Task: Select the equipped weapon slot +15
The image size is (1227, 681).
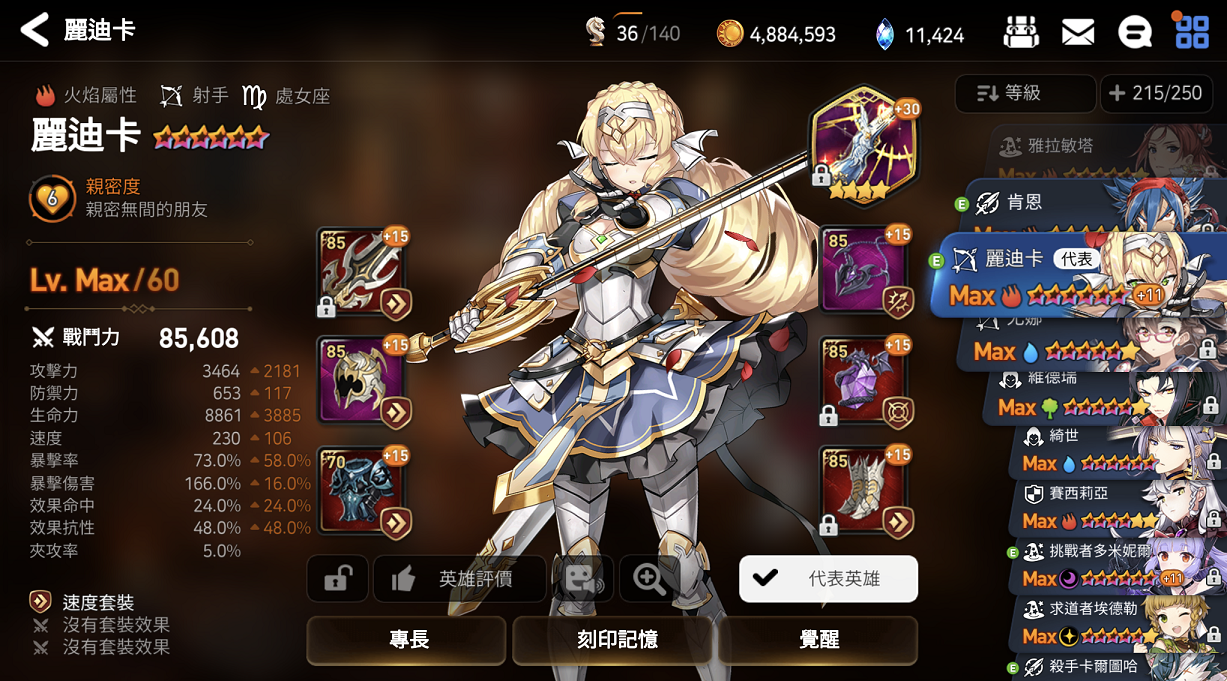Action: tap(362, 273)
